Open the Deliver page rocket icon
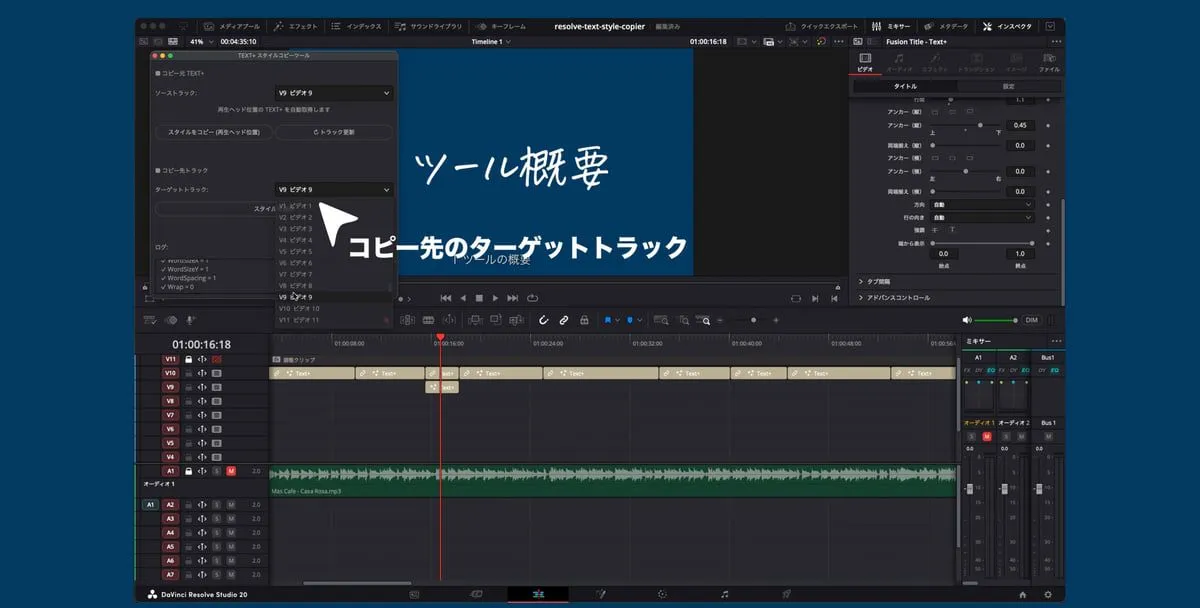The width and height of the screenshot is (1200, 608). [786, 594]
